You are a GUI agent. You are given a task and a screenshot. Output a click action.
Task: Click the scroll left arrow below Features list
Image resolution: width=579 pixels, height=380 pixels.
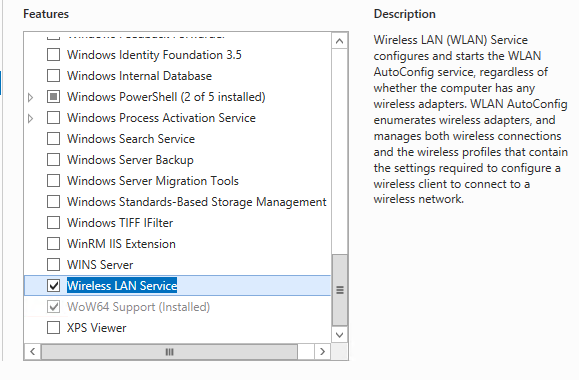coord(32,351)
